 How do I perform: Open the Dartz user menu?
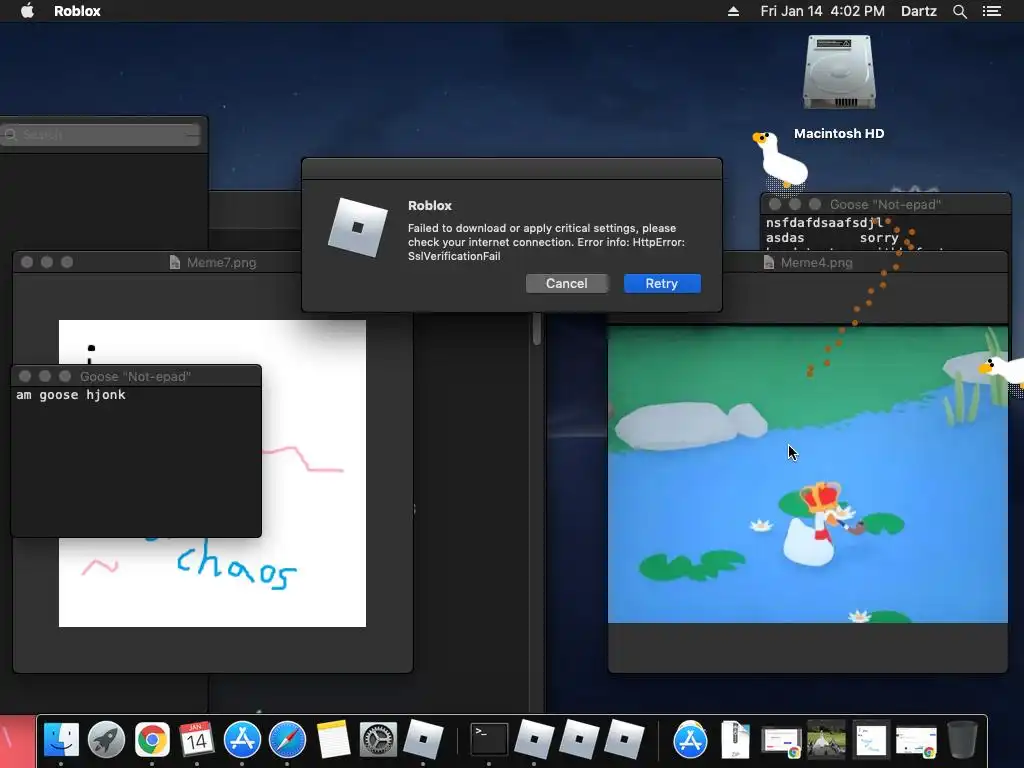[918, 11]
